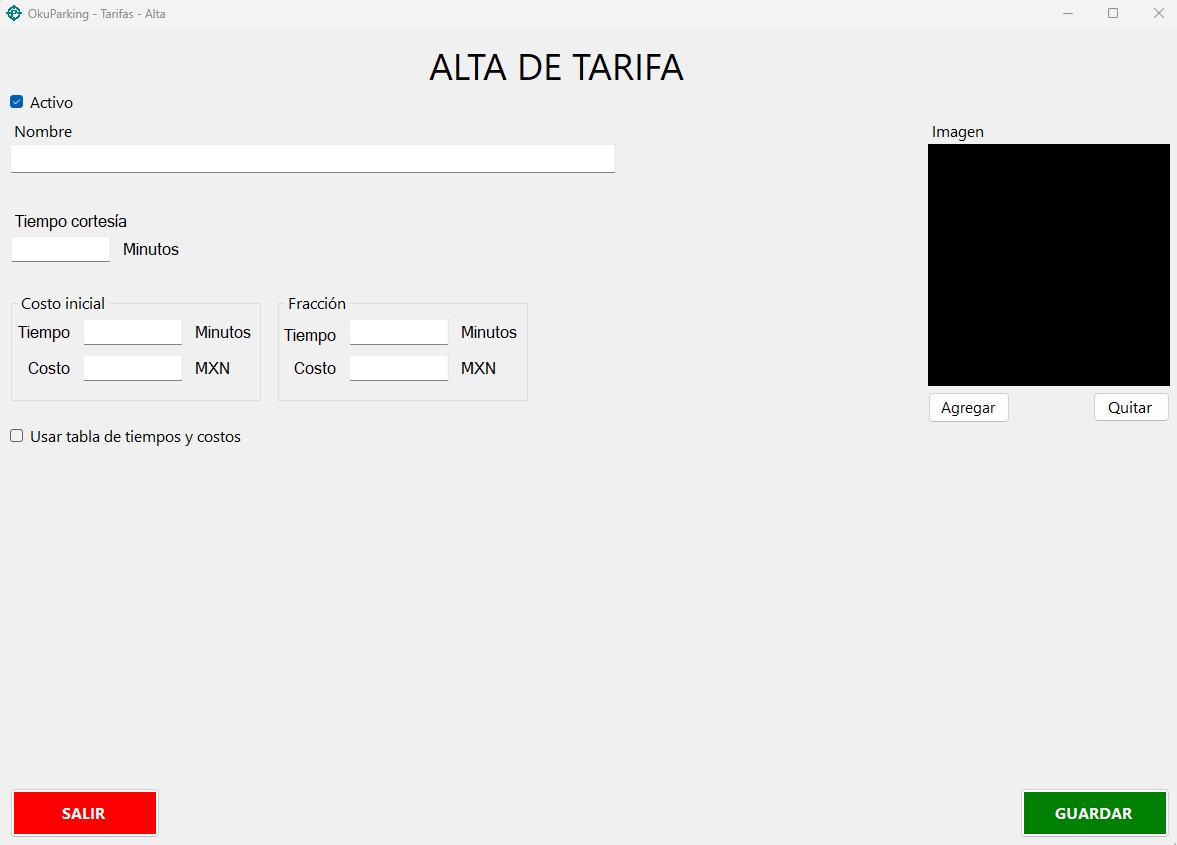The width and height of the screenshot is (1177, 845).
Task: Click the red SALIR button
Action: [84, 813]
